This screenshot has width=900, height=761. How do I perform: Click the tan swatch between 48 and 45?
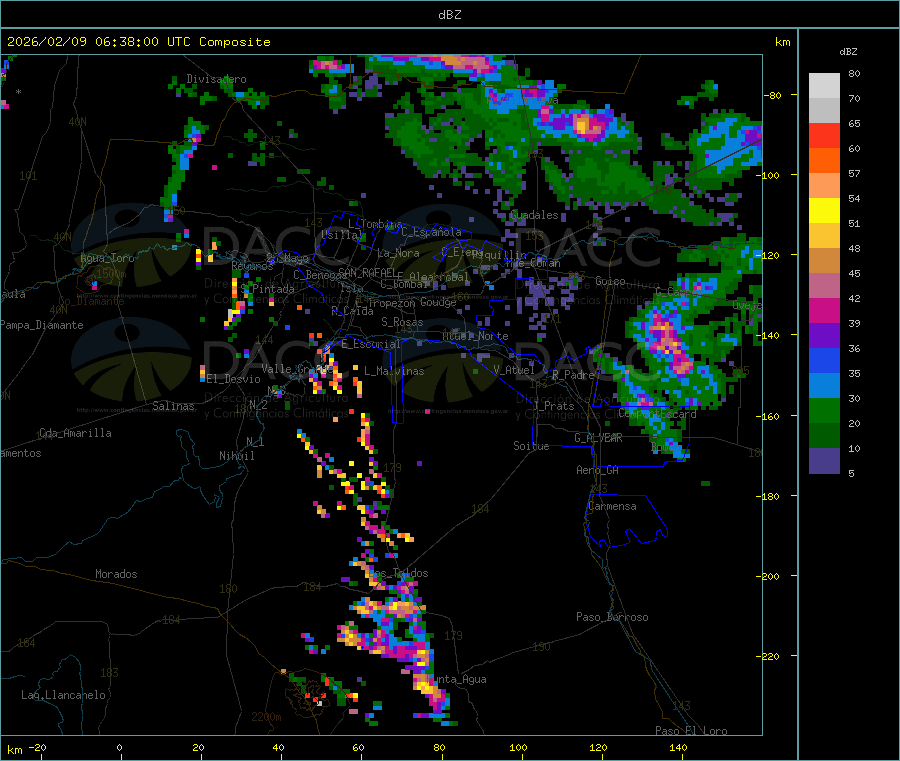pos(824,261)
